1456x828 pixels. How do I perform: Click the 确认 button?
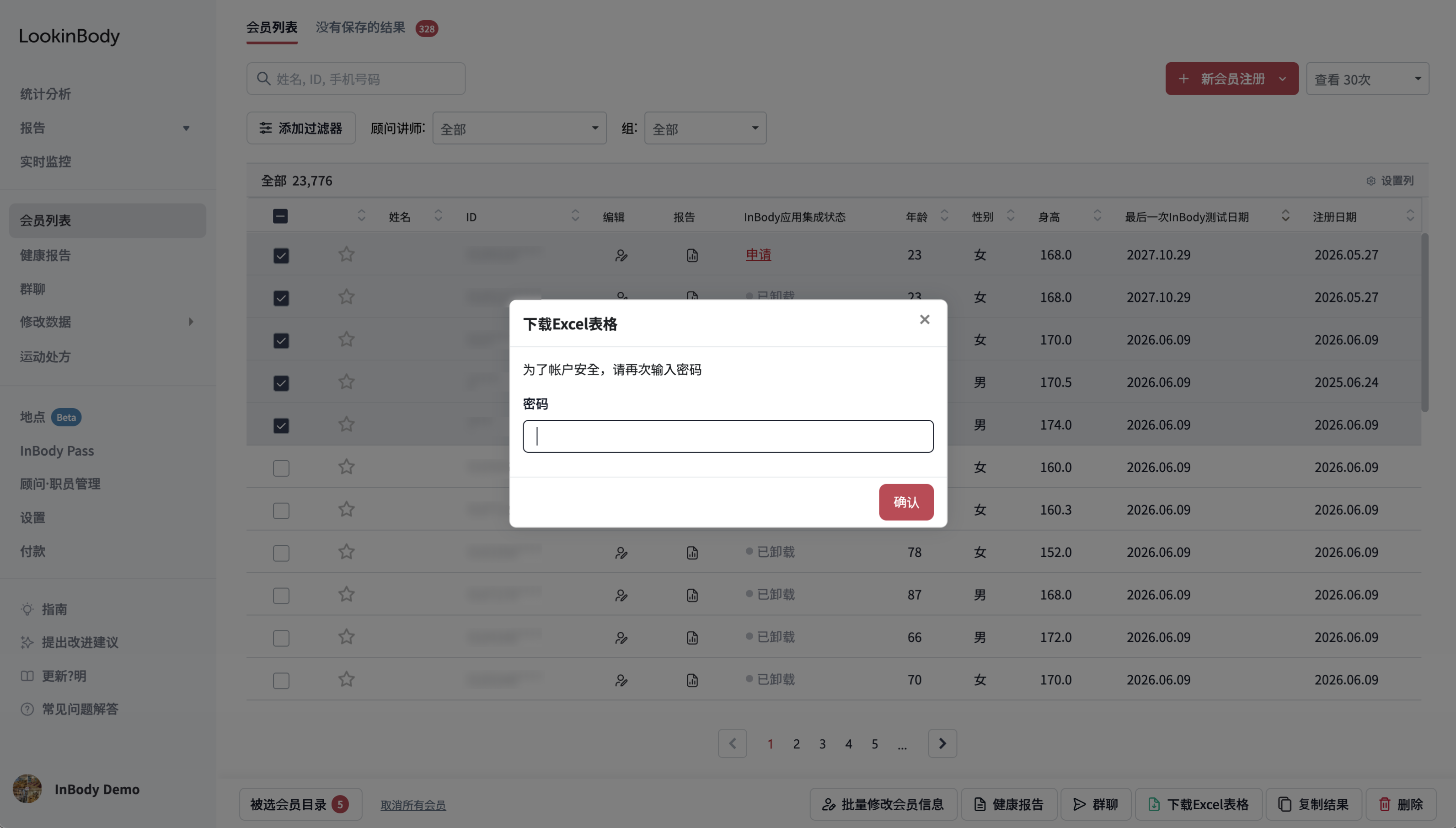pyautogui.click(x=906, y=501)
